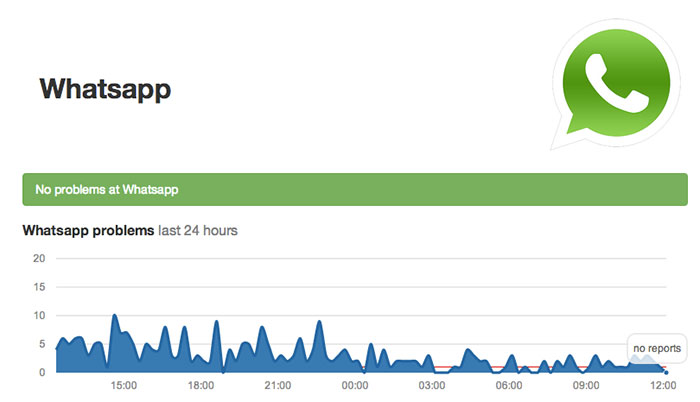
Task: Click the 21:00 time axis label
Action: coord(278,385)
